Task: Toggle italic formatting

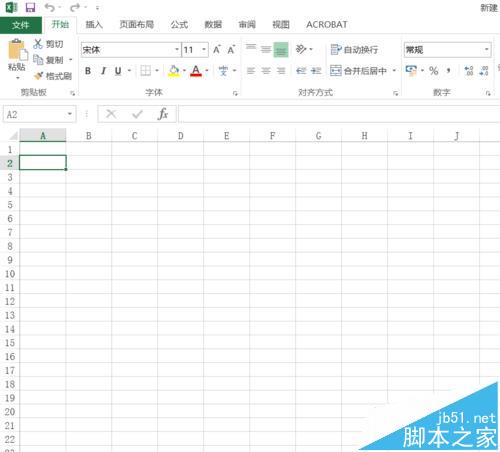Action: point(103,71)
